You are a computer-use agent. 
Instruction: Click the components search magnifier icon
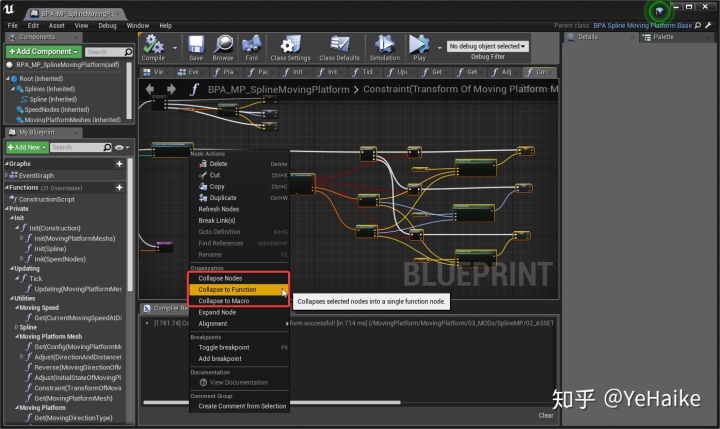pyautogui.click(x=128, y=52)
